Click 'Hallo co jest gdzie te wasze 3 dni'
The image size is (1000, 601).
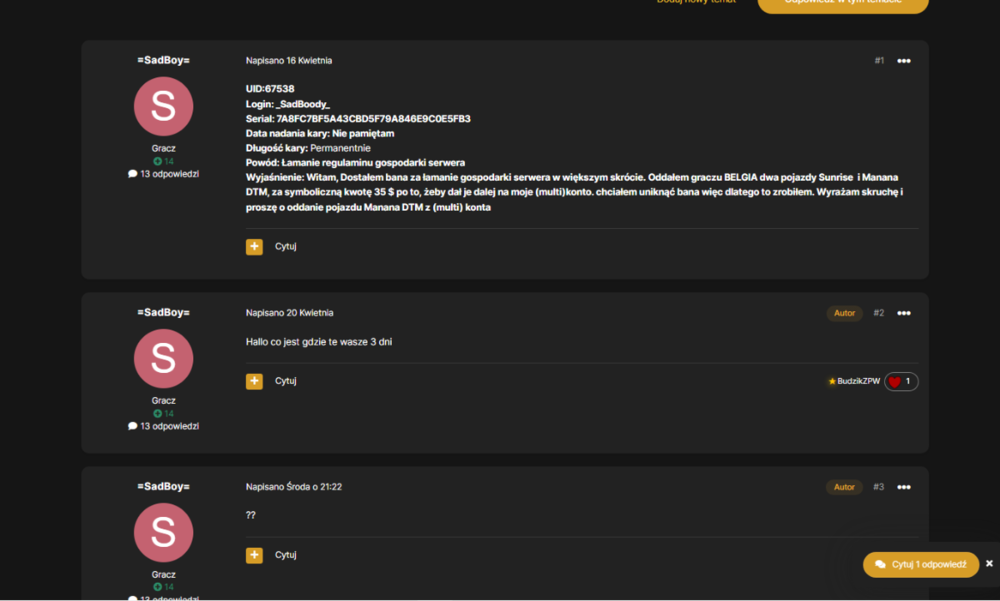click(319, 342)
